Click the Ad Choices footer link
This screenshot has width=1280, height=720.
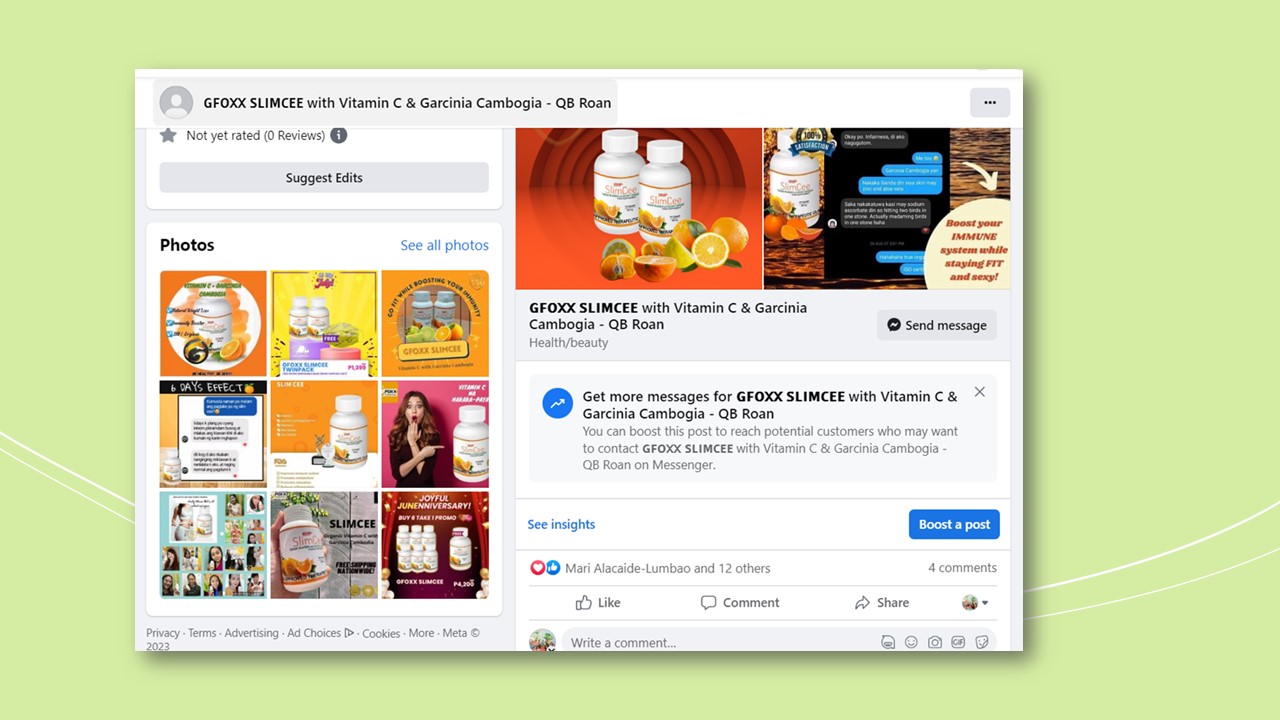pos(320,633)
